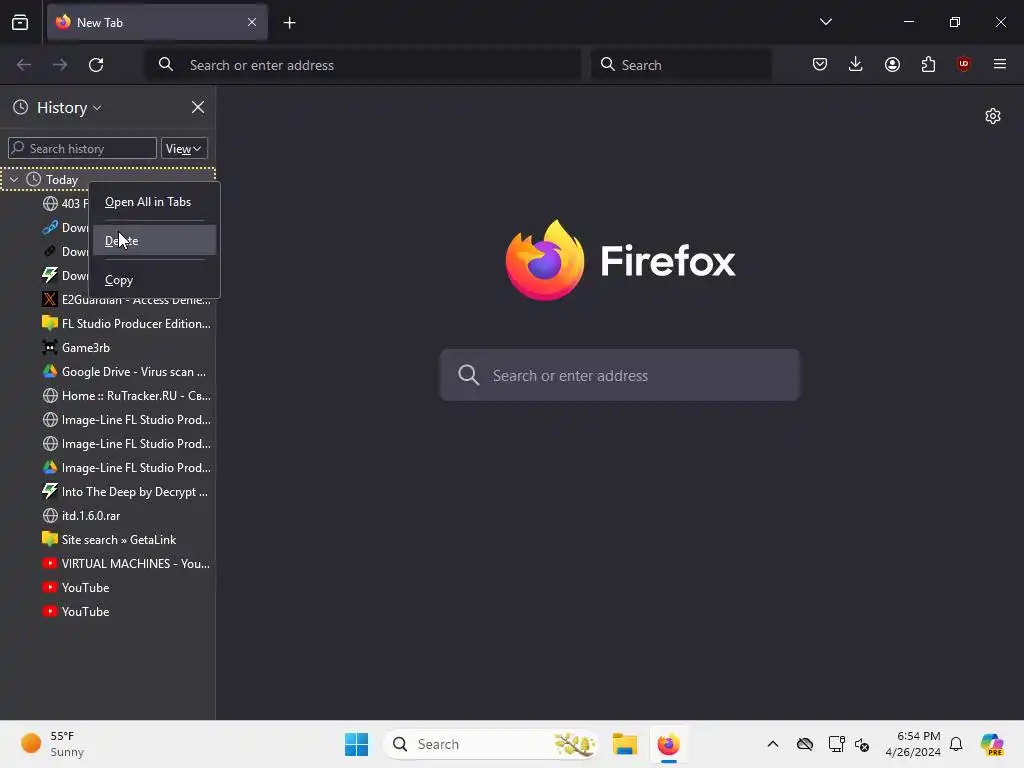
Task: Open the View sort dropdown
Action: tap(184, 148)
